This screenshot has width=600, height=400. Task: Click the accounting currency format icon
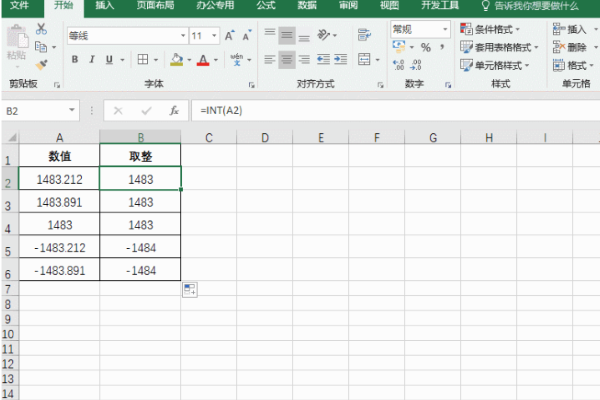pyautogui.click(x=399, y=47)
